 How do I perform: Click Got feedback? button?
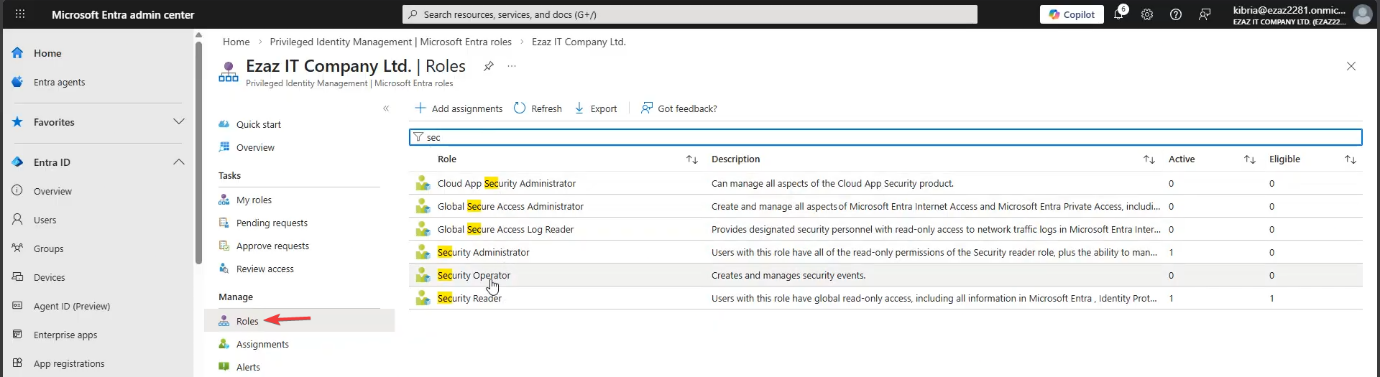(679, 108)
